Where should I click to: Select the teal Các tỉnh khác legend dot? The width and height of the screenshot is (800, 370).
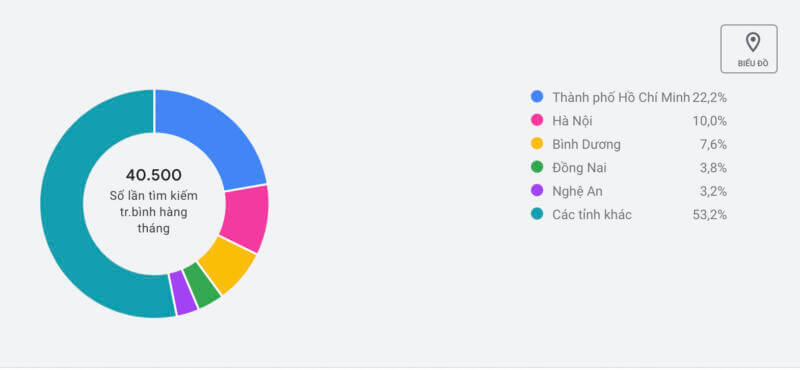click(537, 214)
